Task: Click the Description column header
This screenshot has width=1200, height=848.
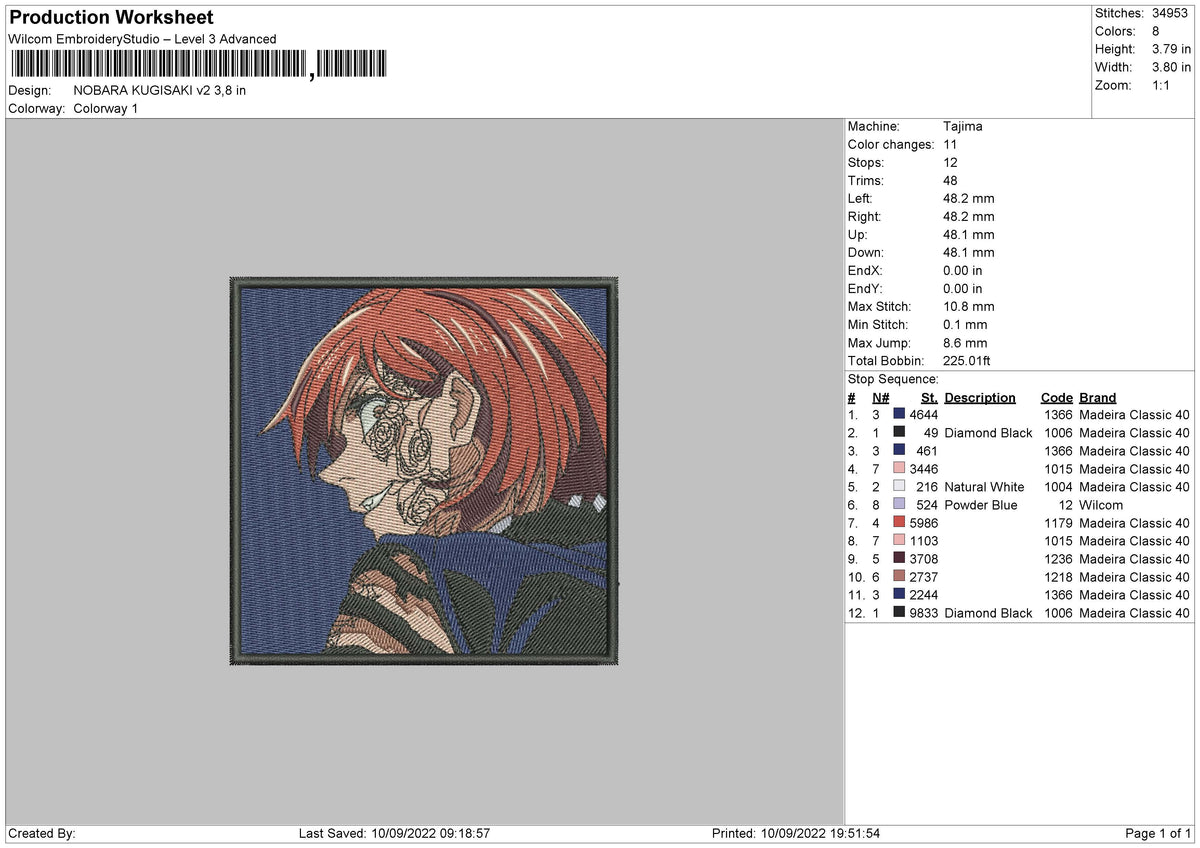Action: click(979, 398)
